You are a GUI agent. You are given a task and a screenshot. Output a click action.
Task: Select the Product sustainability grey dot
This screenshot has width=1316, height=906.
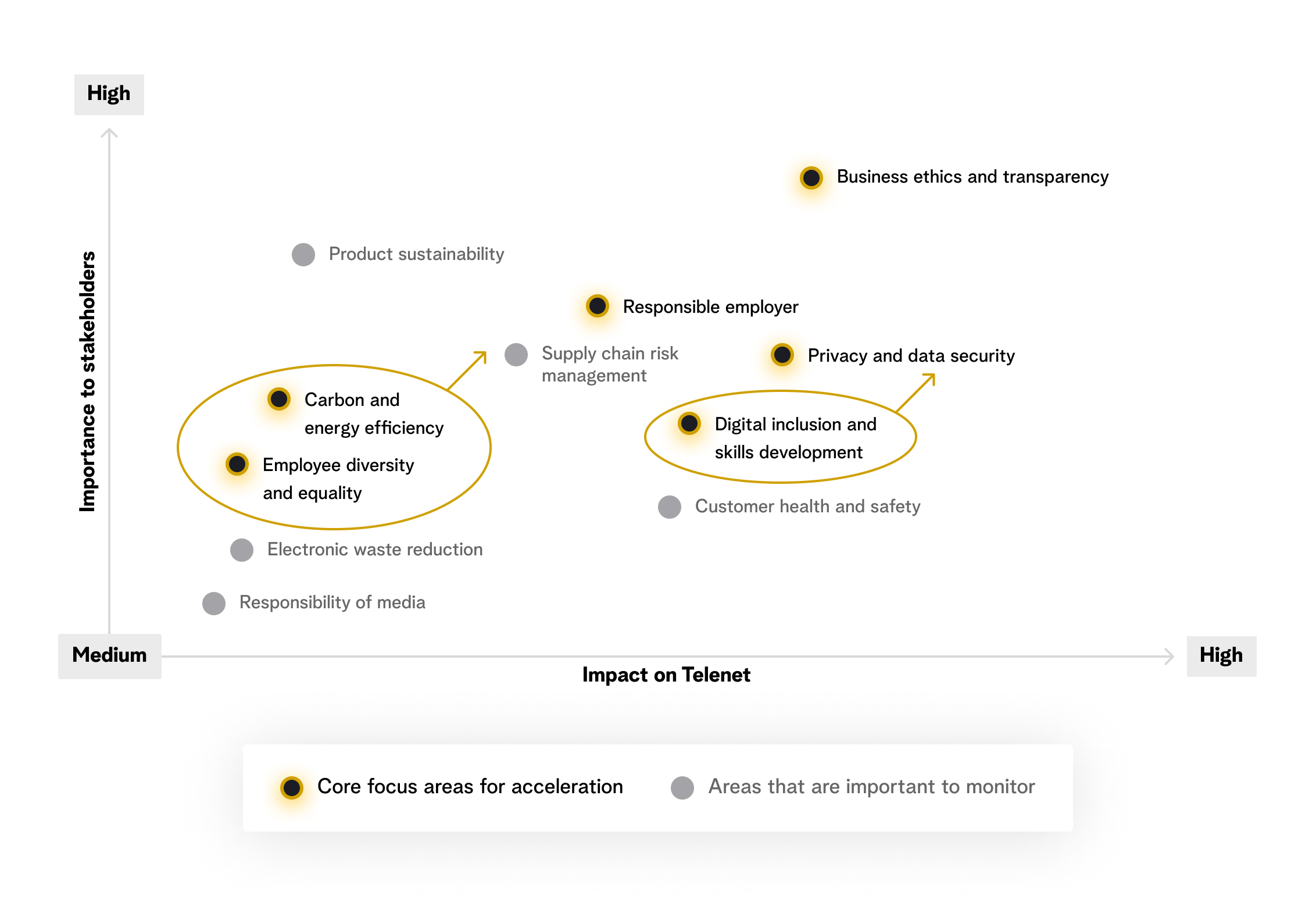coord(303,255)
